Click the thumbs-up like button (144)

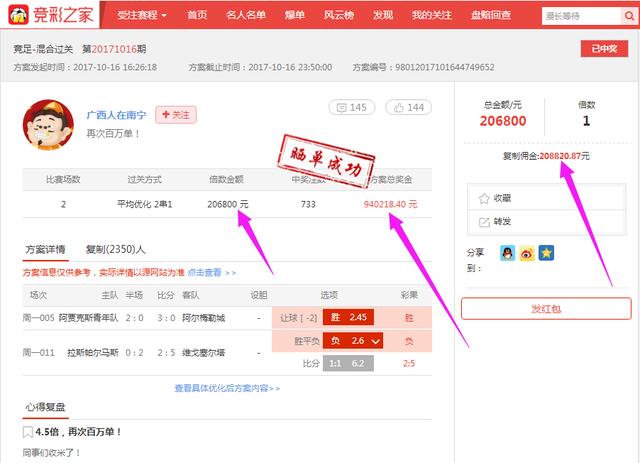[x=409, y=107]
